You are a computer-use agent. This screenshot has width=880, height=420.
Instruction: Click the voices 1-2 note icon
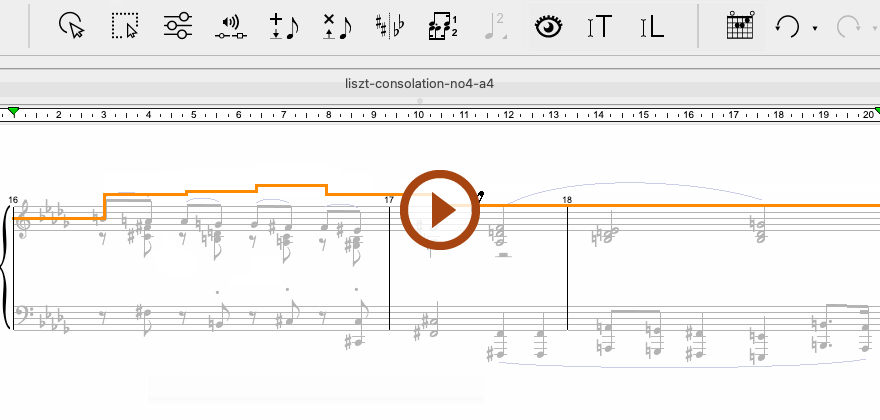pyautogui.click(x=442, y=27)
